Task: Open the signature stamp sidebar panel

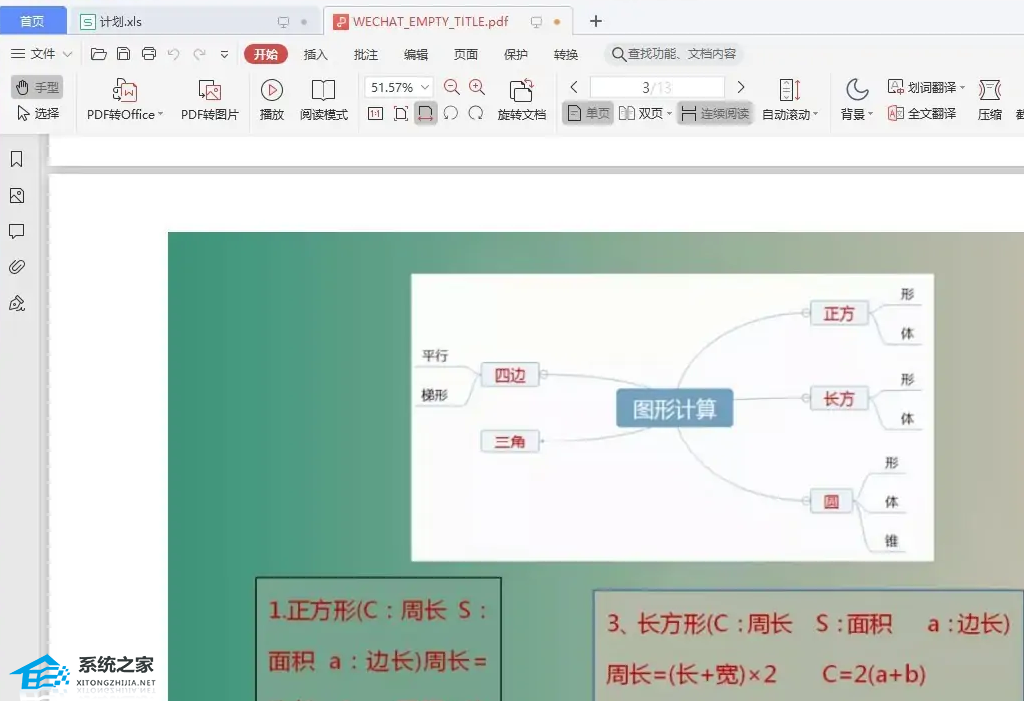Action: (x=17, y=303)
